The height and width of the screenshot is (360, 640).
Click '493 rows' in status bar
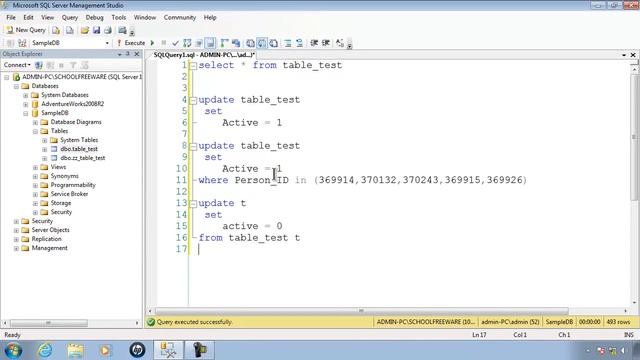click(x=618, y=322)
